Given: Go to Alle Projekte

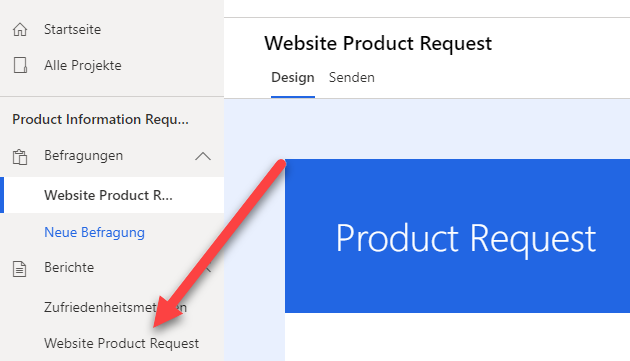Looking at the screenshot, I should pos(83,65).
